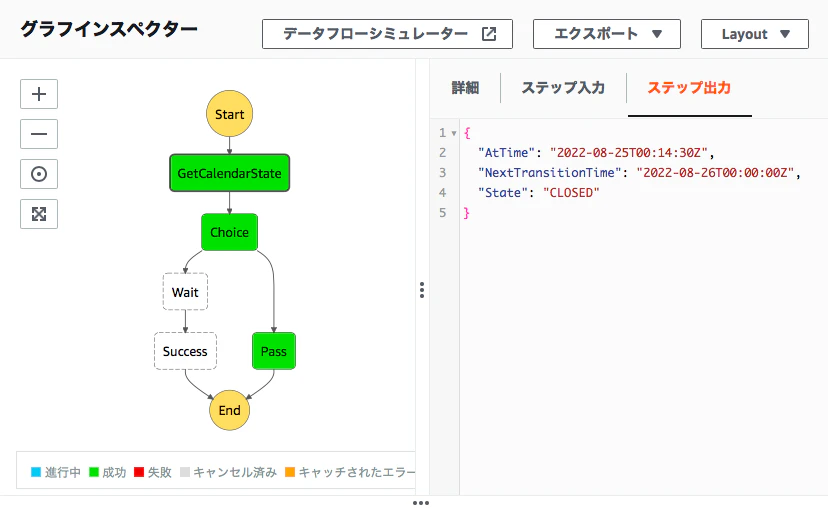
Task: Click the blue 進行中 legend swatch
Action: click(x=36, y=472)
